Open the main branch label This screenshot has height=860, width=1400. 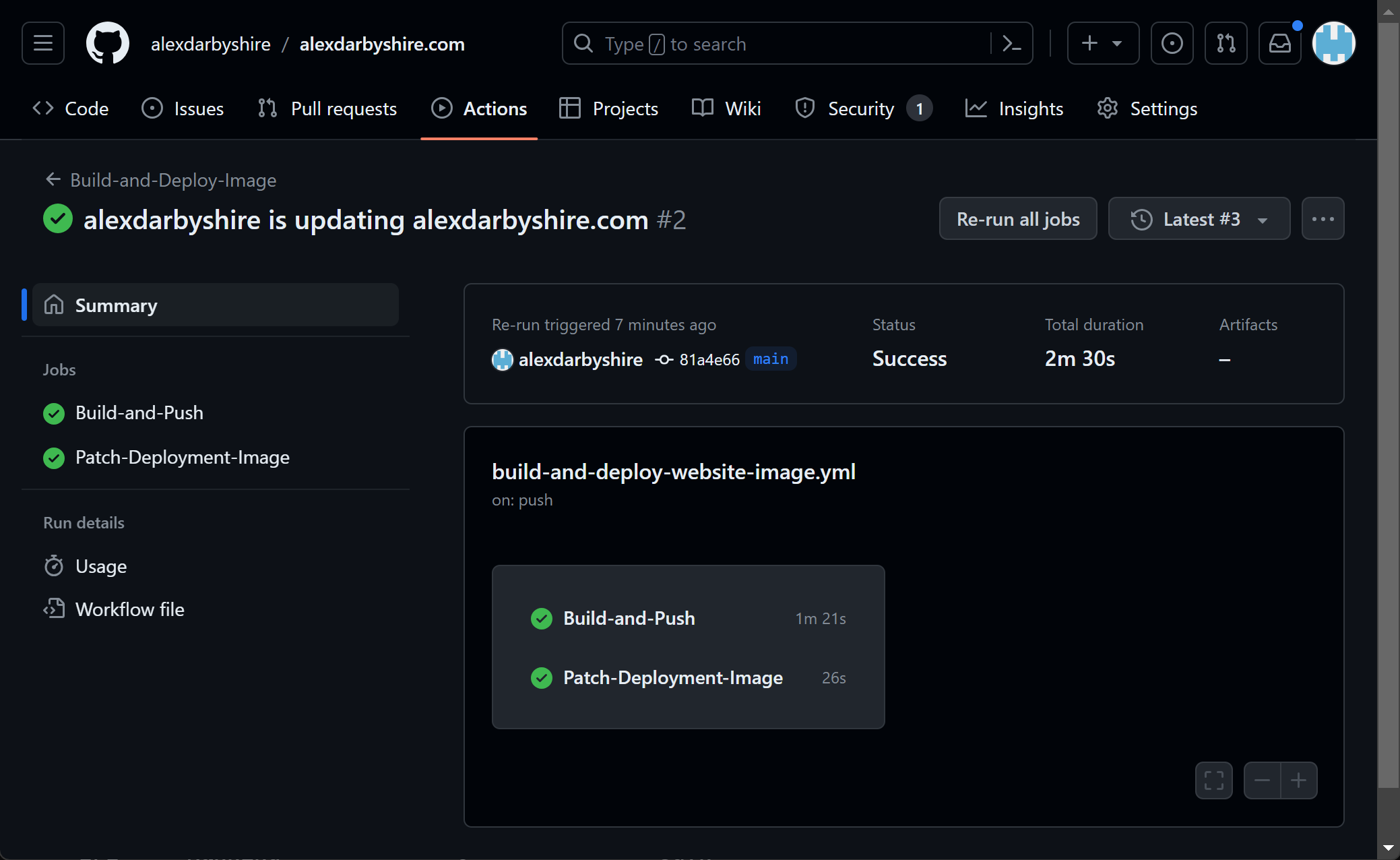tap(771, 359)
